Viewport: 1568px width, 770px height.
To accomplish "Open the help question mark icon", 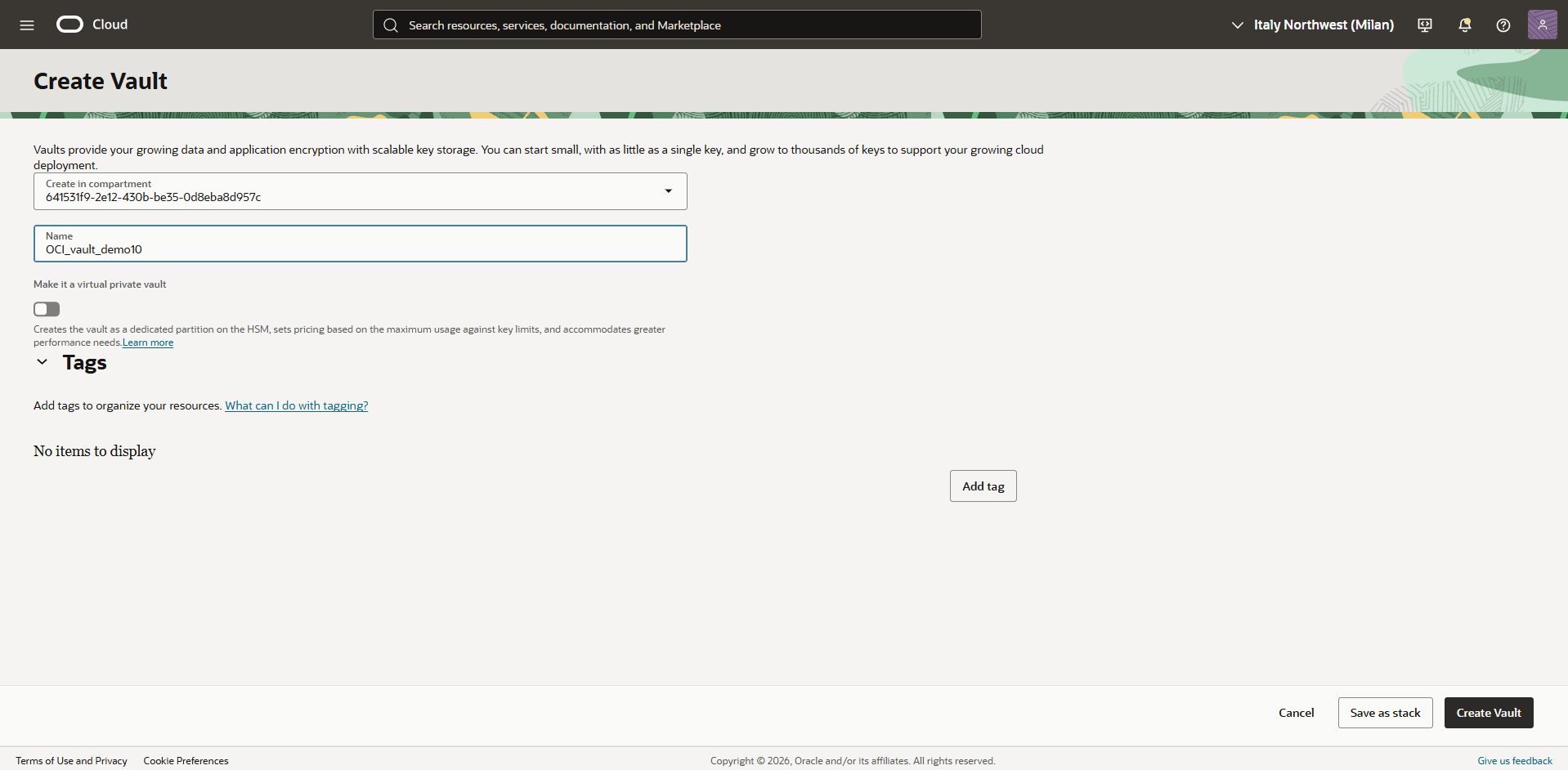I will [x=1503, y=25].
